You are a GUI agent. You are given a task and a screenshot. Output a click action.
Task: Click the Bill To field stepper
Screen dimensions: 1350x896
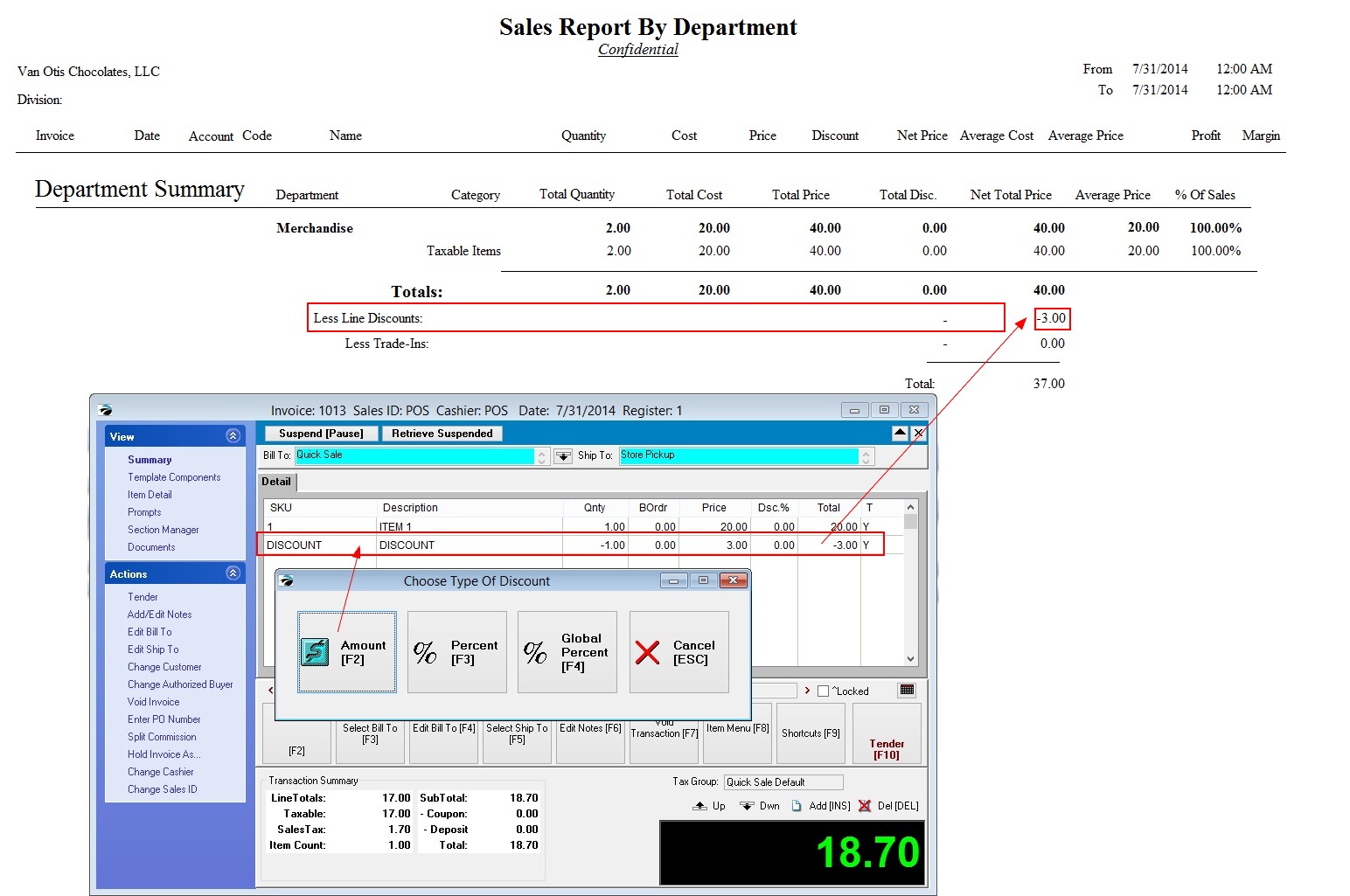click(542, 456)
